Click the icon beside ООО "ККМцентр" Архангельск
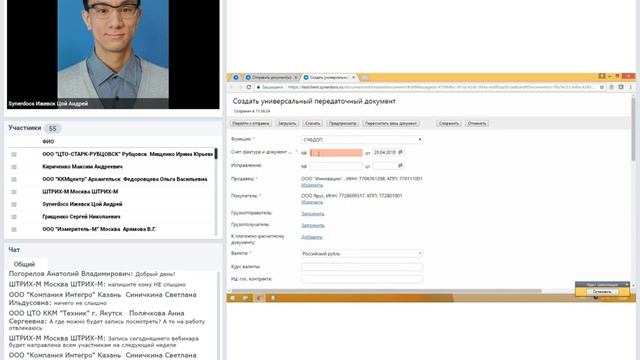This screenshot has width=640, height=360. pos(14,179)
